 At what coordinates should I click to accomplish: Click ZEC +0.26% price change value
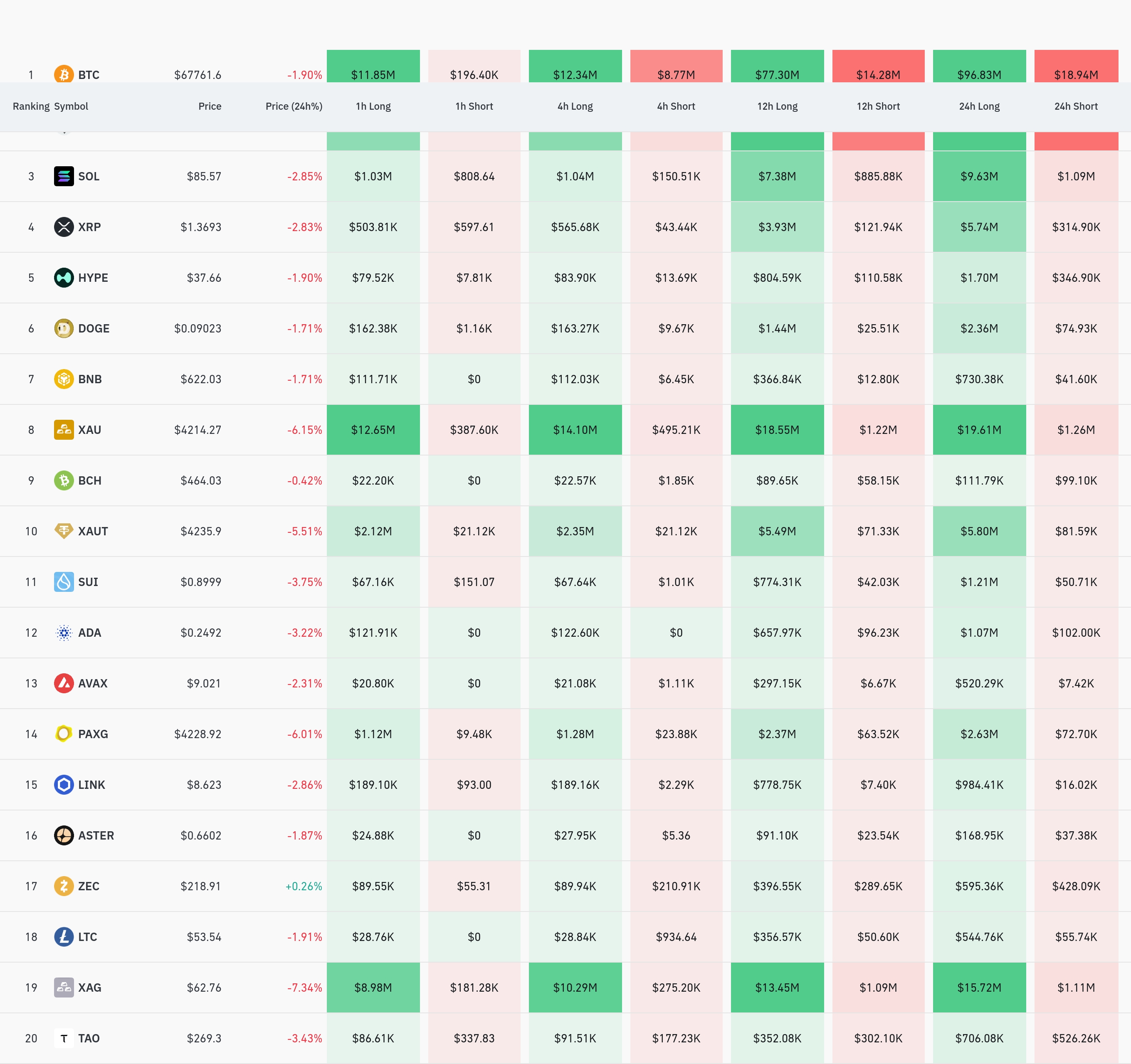304,886
